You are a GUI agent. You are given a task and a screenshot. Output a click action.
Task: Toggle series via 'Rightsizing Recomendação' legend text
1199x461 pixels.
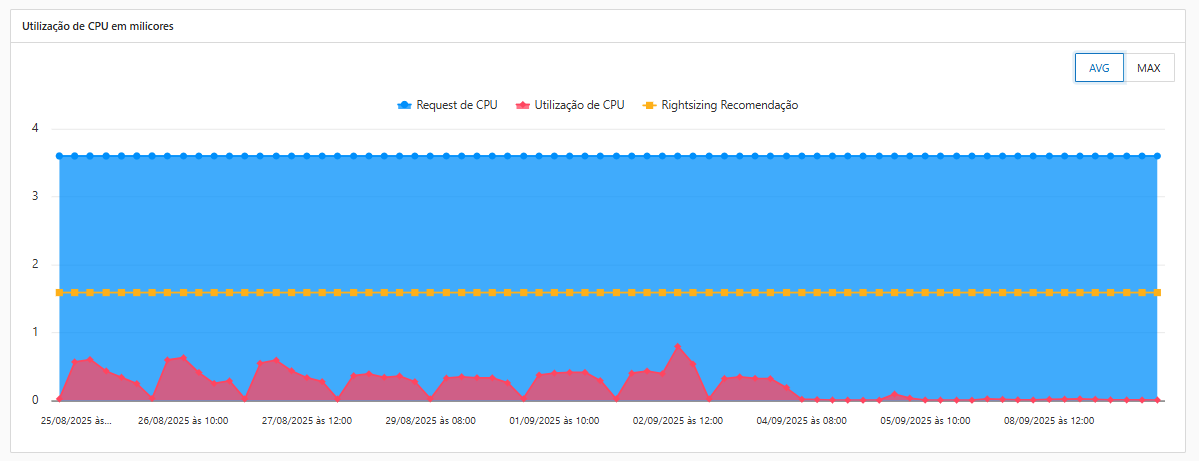[729, 105]
